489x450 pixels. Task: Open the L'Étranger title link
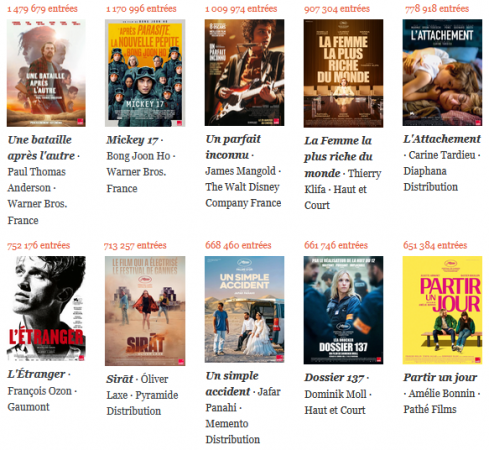36,374
